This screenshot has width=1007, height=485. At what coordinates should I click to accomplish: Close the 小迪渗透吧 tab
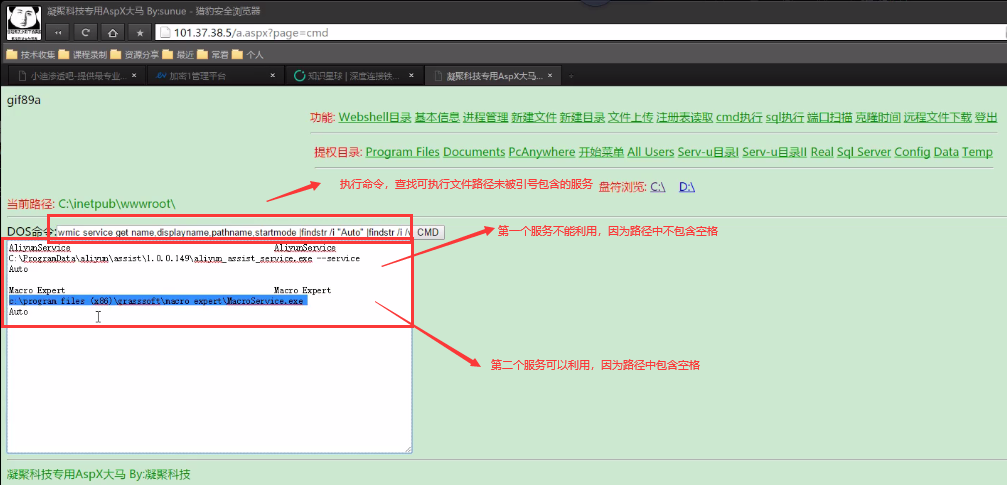click(x=135, y=76)
